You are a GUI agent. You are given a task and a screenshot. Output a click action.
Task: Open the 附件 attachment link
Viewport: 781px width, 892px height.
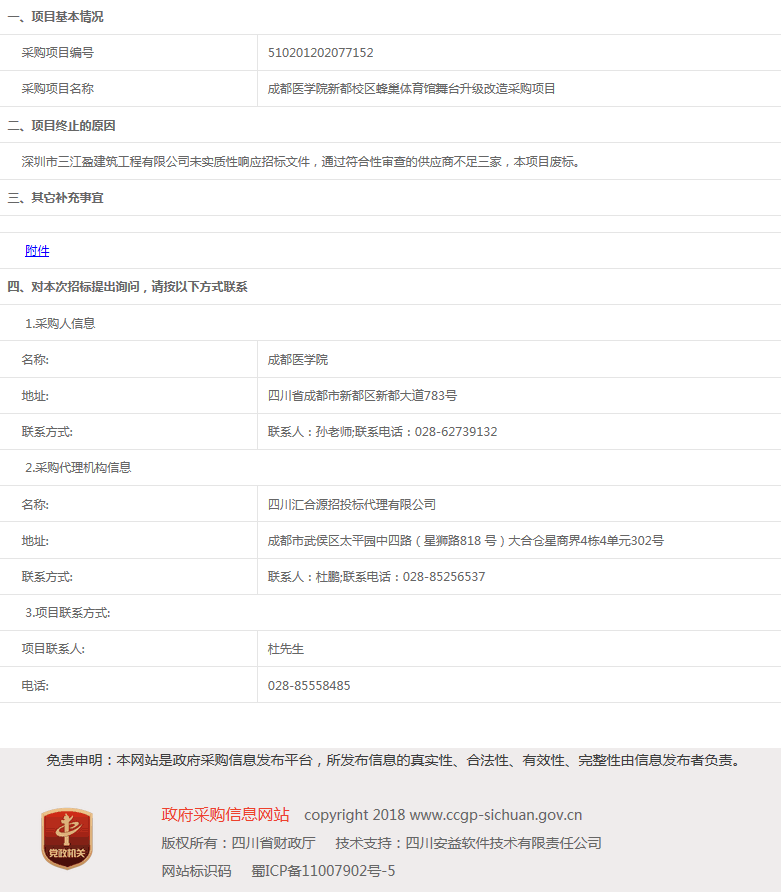(37, 251)
